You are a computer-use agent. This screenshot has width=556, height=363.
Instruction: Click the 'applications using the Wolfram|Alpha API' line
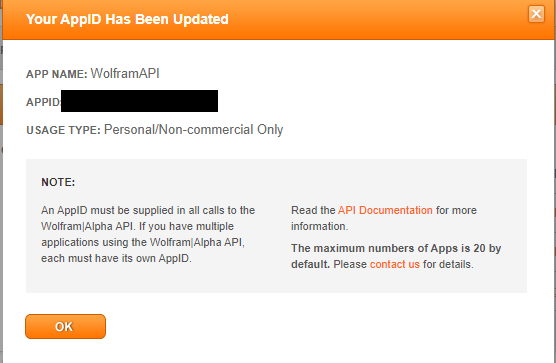143,242
